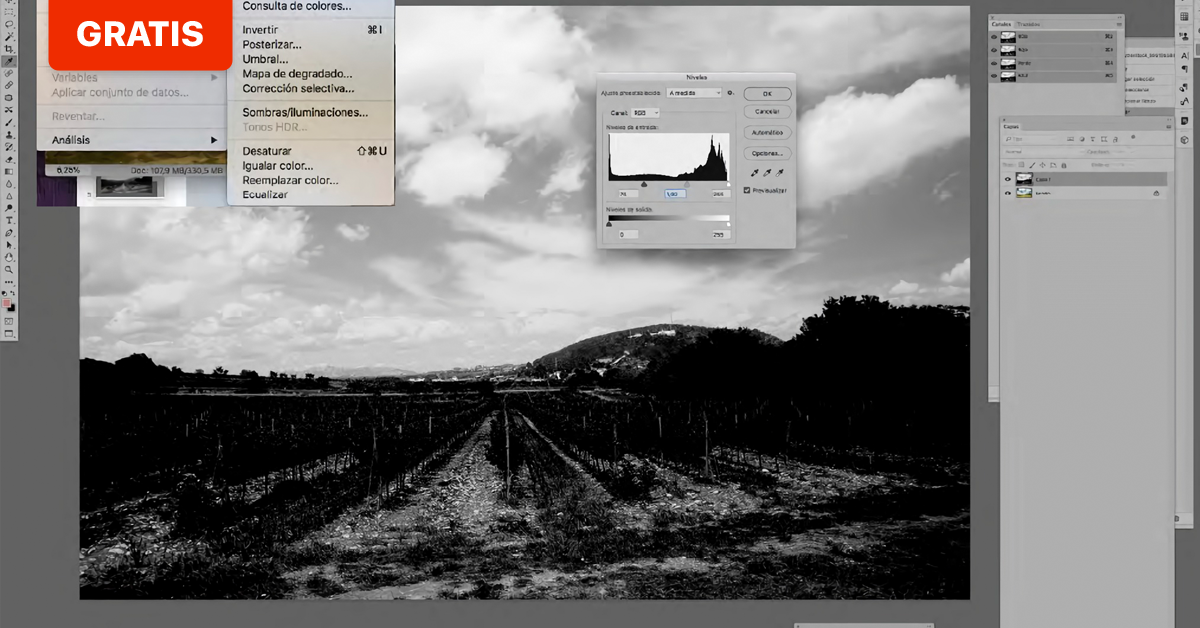The image size is (1200, 628).
Task: Select the Type tool
Action: [x=9, y=220]
